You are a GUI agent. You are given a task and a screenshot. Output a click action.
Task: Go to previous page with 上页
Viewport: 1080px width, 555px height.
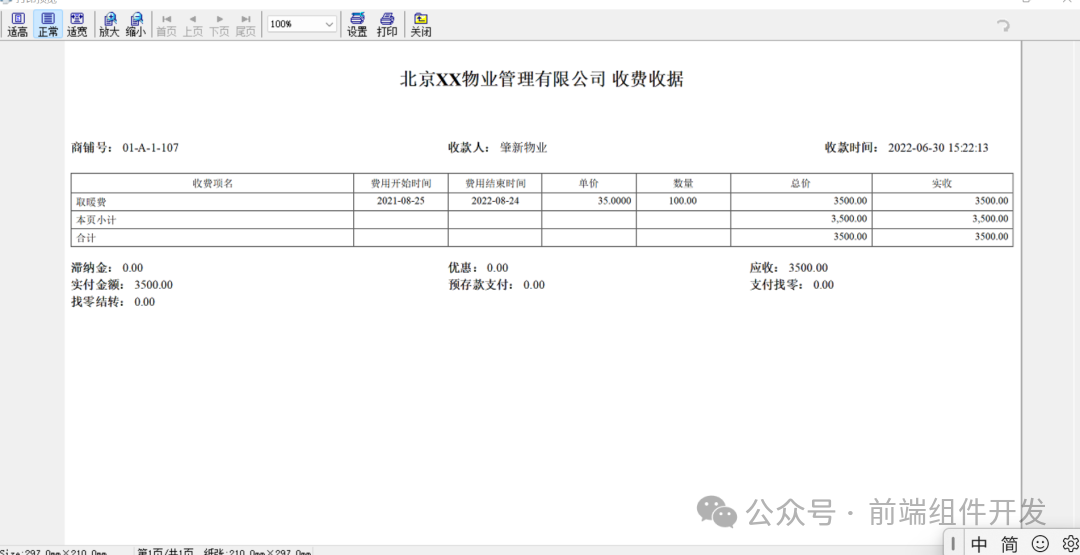pos(192,25)
